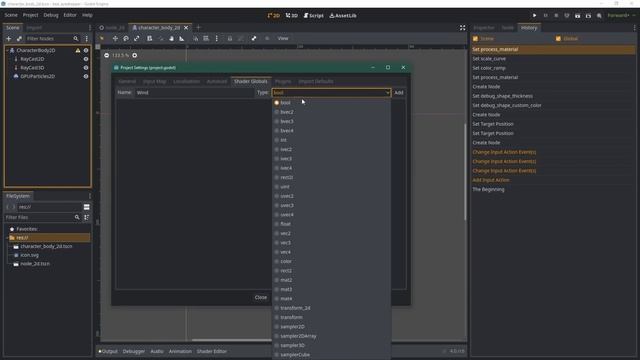Toggle visibility of RayCast3D node
Screen dimensions: 640x360
pyautogui.click(x=86, y=68)
